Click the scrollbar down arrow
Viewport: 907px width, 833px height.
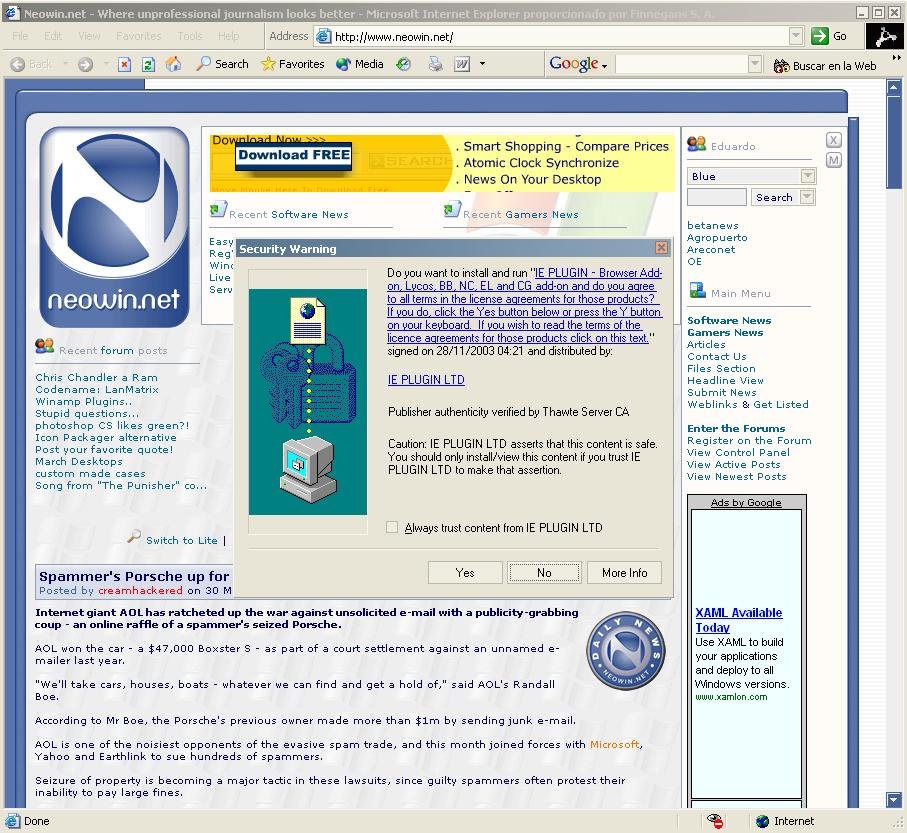pyautogui.click(x=894, y=800)
